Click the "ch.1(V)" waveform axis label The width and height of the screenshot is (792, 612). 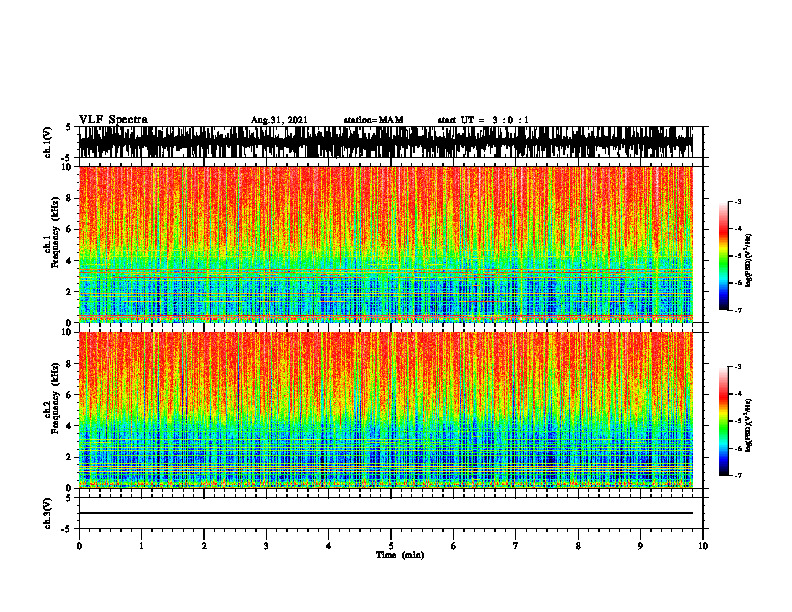tap(47, 142)
